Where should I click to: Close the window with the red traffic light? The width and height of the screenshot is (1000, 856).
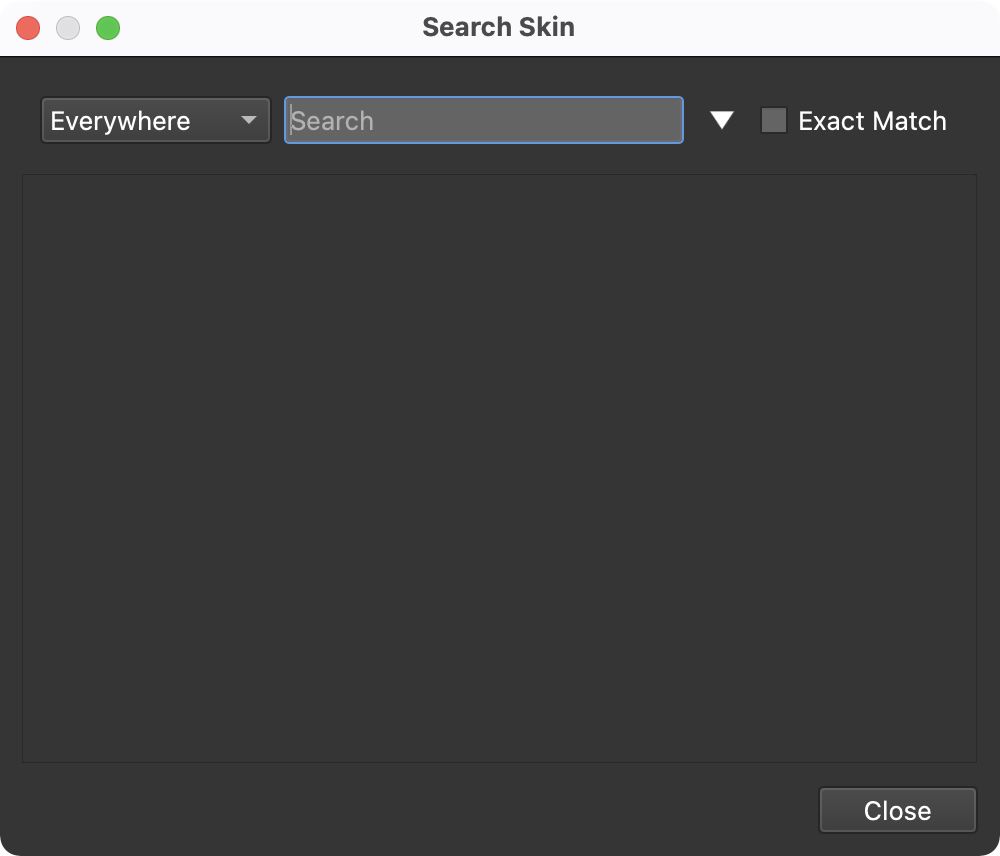(x=28, y=27)
